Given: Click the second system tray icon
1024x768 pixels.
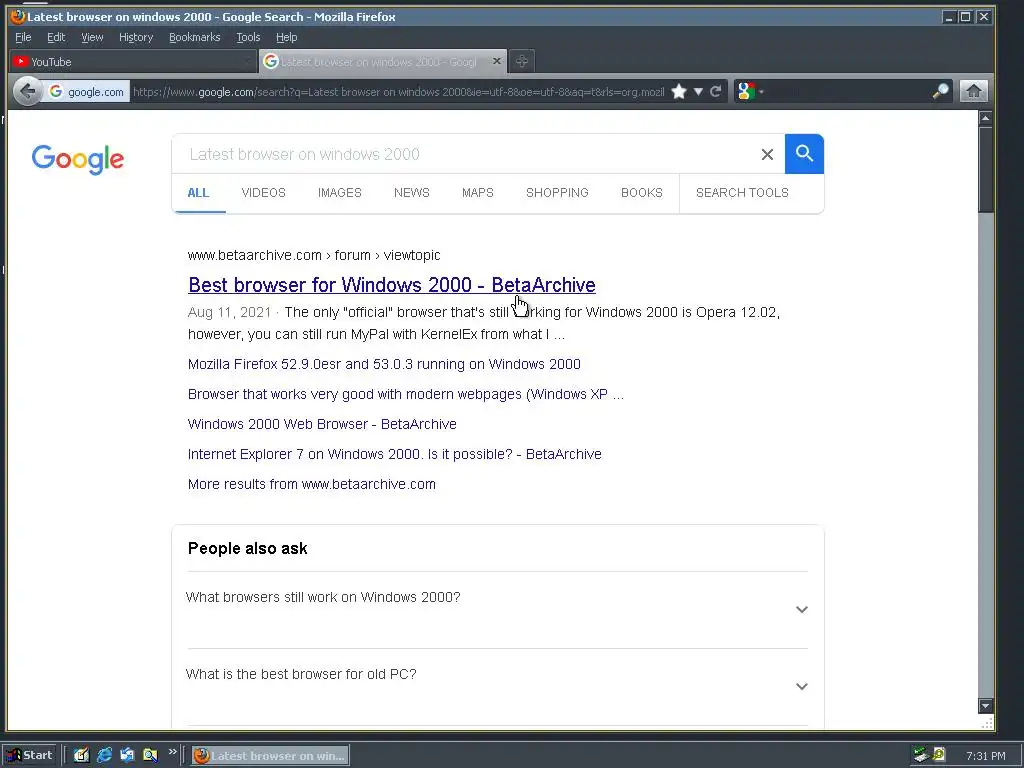Looking at the screenshot, I should [x=939, y=756].
